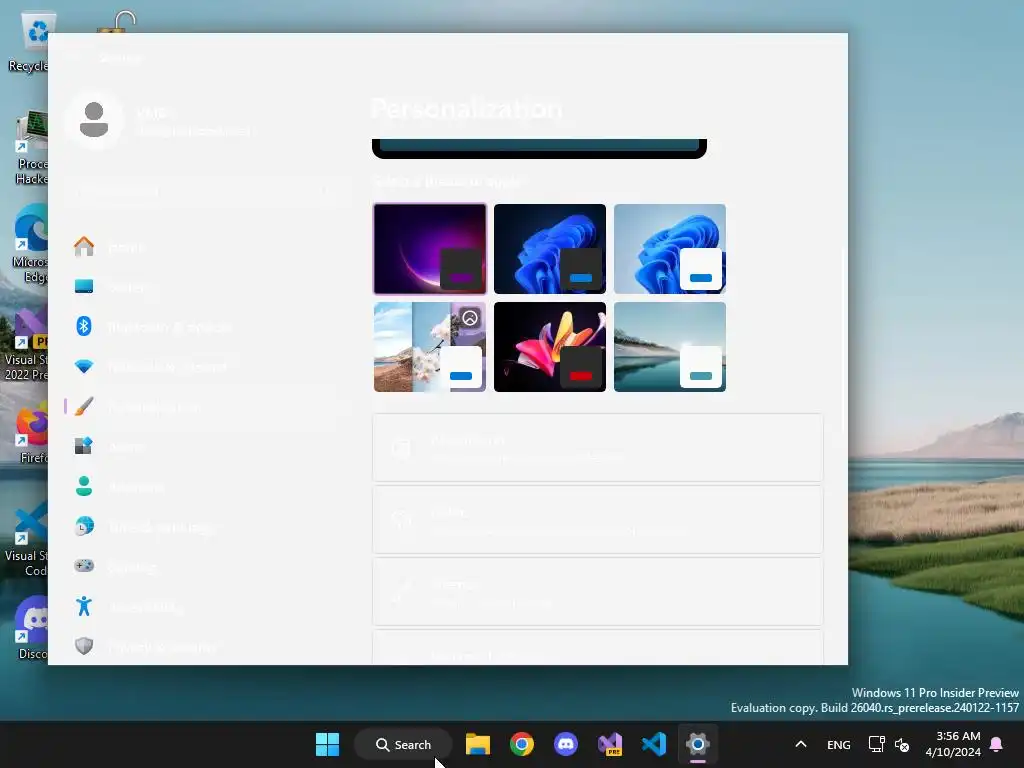Open Visual Studio Code from taskbar
The width and height of the screenshot is (1024, 768).
point(654,744)
